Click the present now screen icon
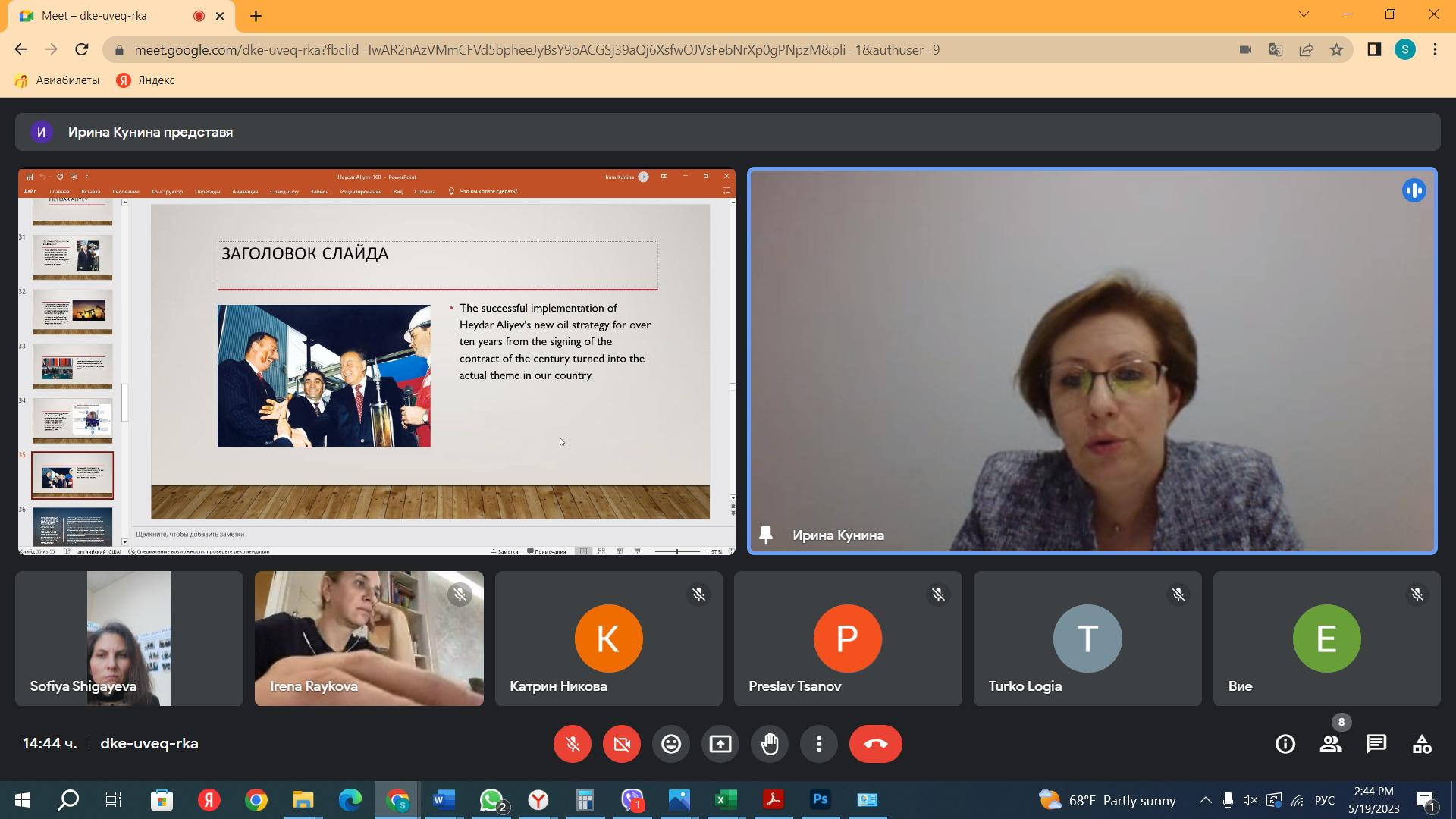This screenshot has width=1456, height=819. (720, 744)
